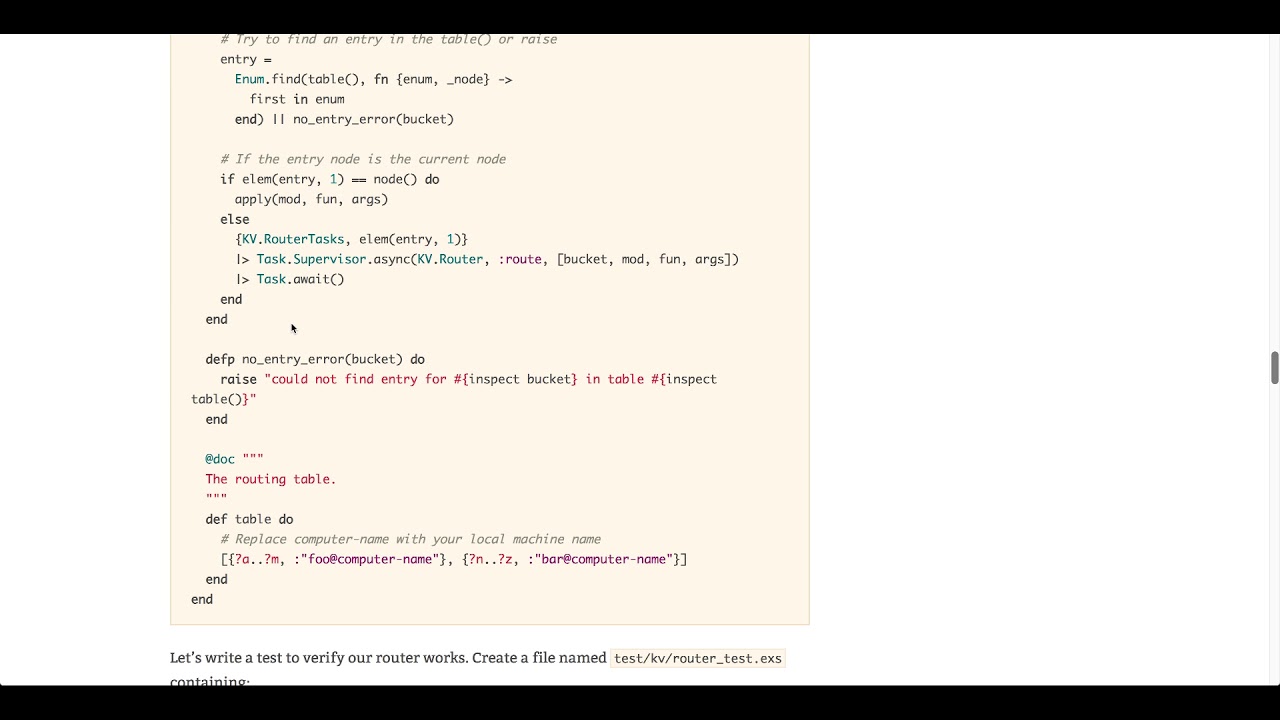The height and width of the screenshot is (720, 1280).
Task: Click the vertical scrollbar thumb
Action: point(1275,367)
